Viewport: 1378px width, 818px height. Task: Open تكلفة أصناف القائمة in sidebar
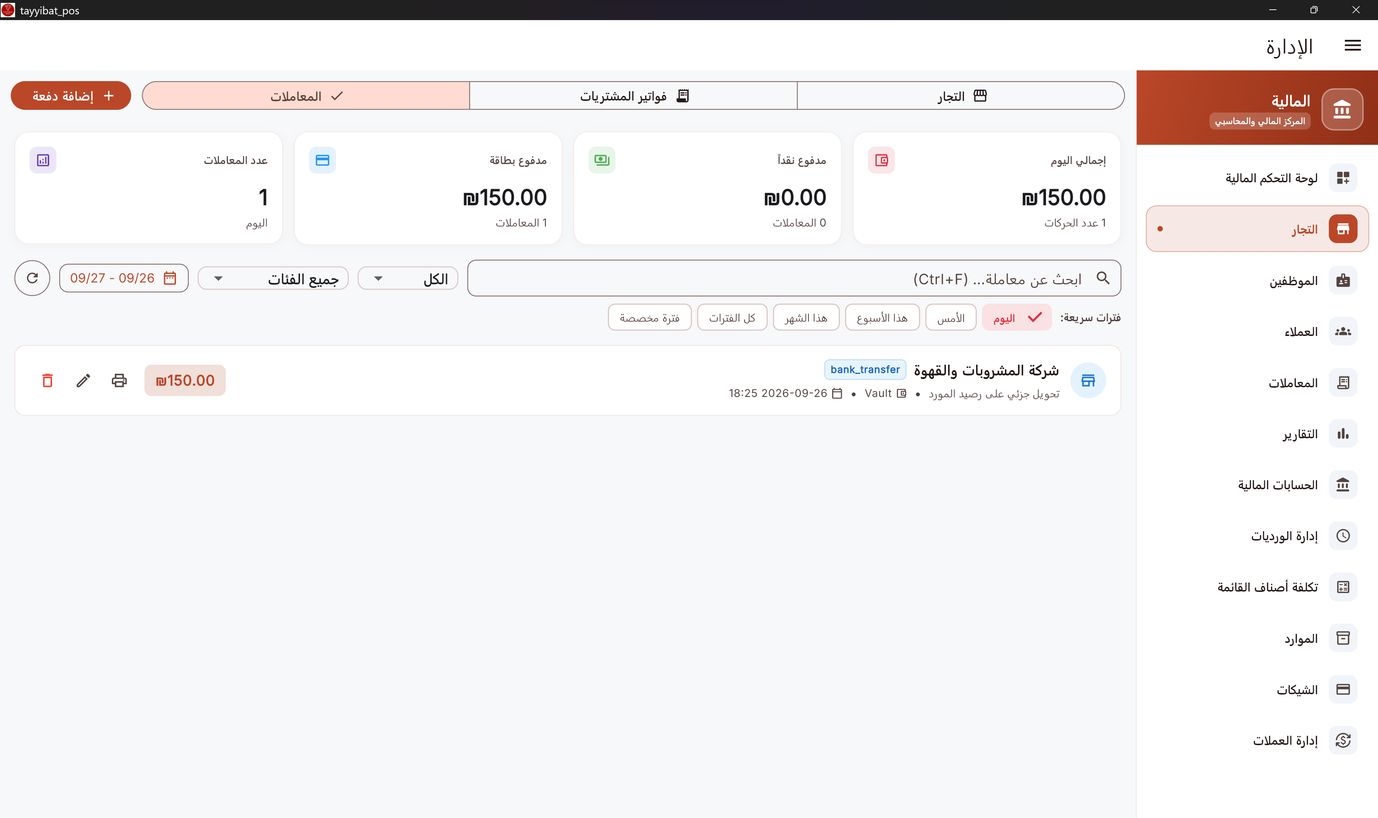coord(1257,587)
